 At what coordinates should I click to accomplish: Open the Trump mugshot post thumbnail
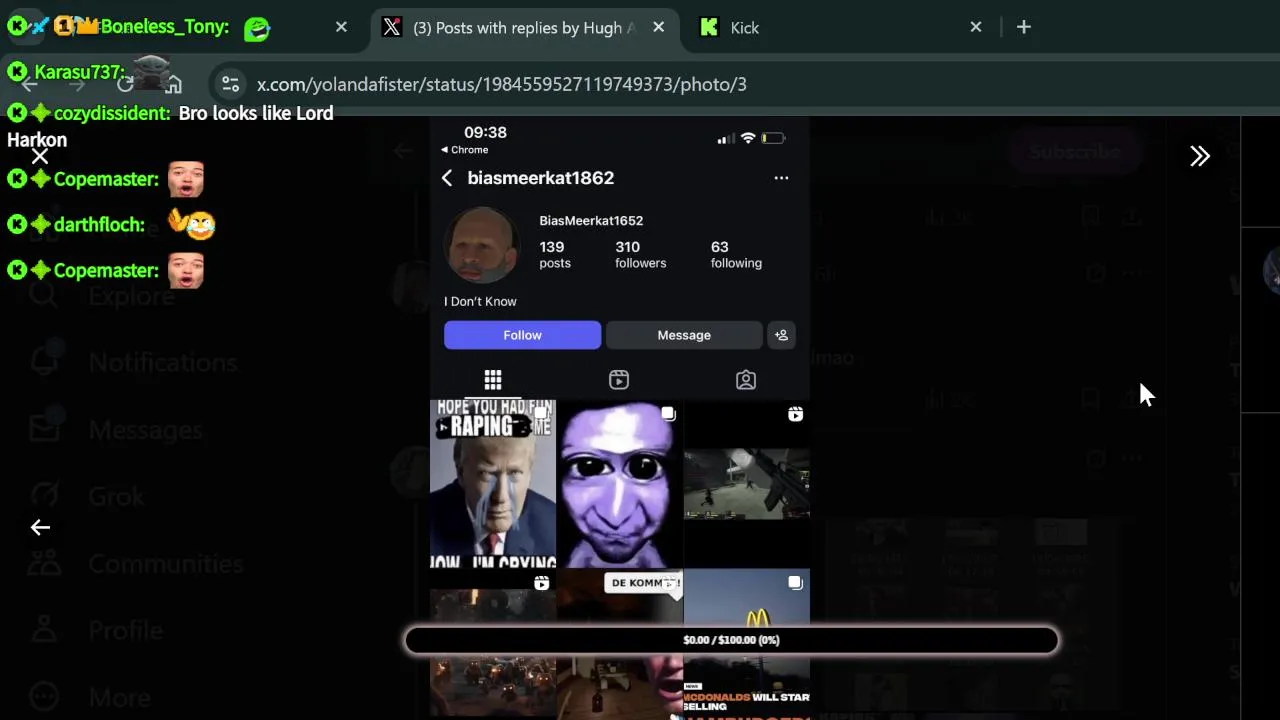click(x=493, y=484)
